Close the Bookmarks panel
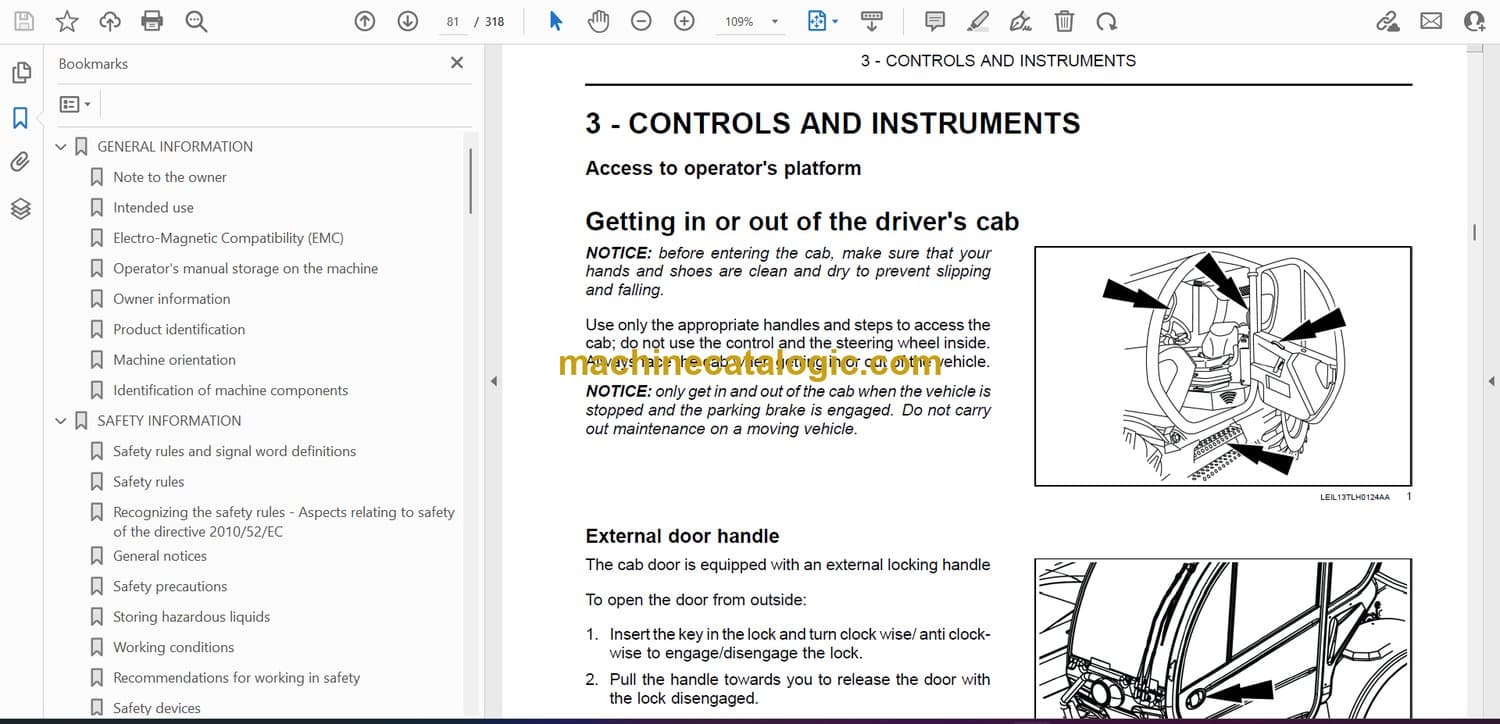Screen dimensions: 1500x724 pos(457,63)
